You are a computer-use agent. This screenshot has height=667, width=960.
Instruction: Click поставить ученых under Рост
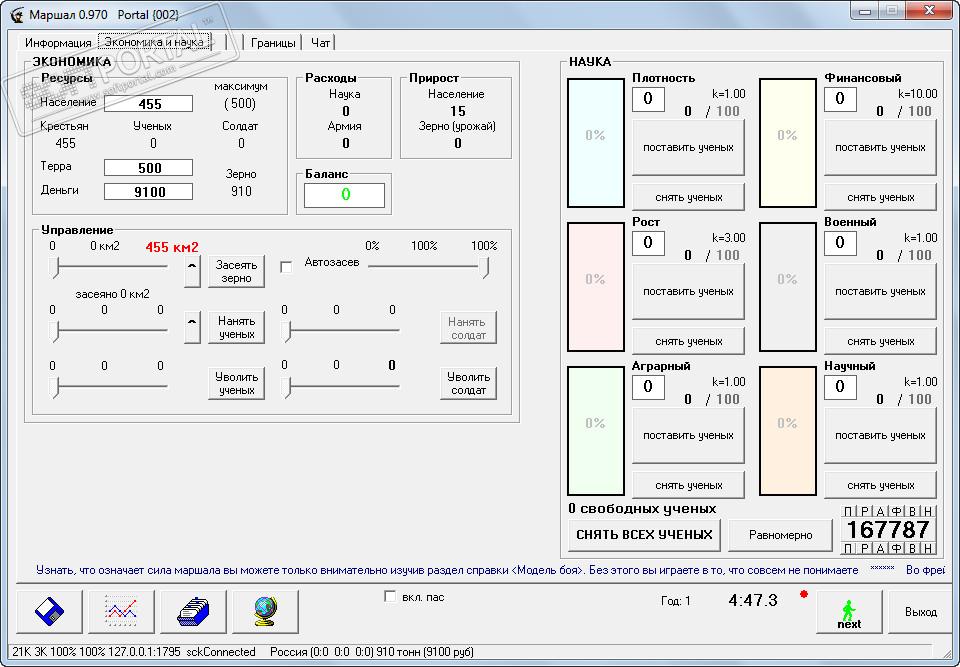(688, 292)
